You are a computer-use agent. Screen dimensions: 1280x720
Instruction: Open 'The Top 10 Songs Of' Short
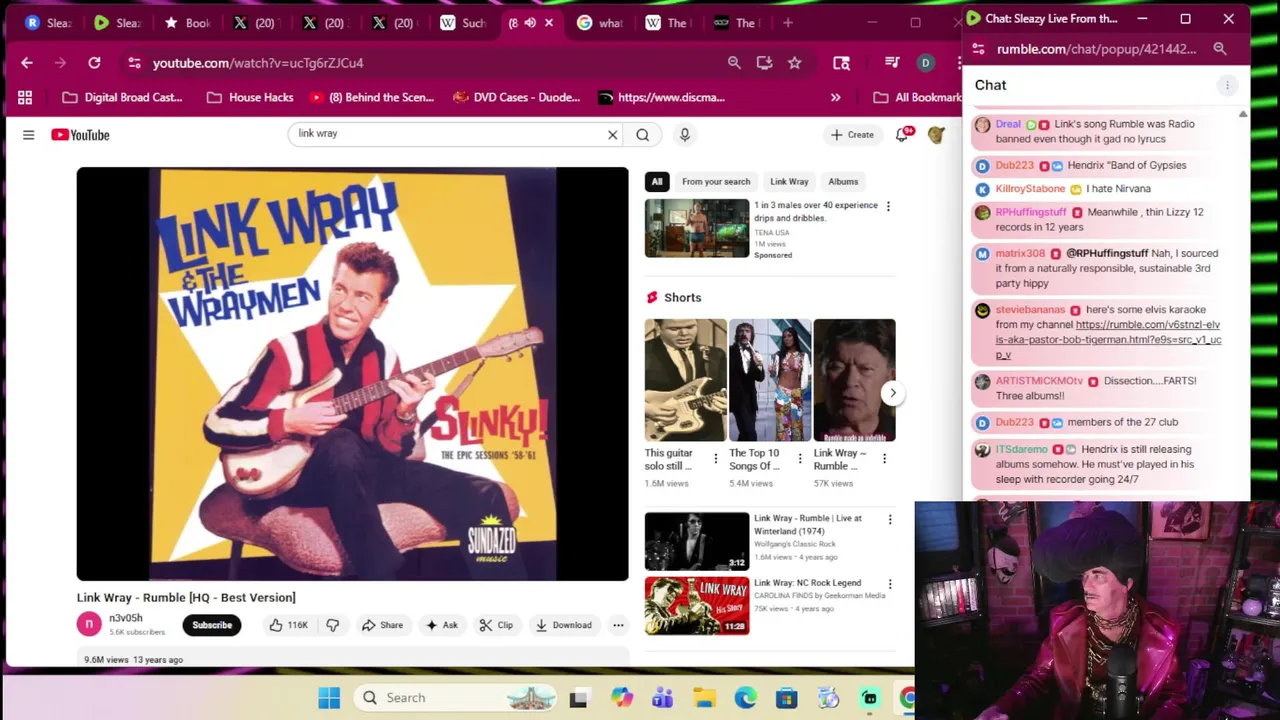coord(770,380)
